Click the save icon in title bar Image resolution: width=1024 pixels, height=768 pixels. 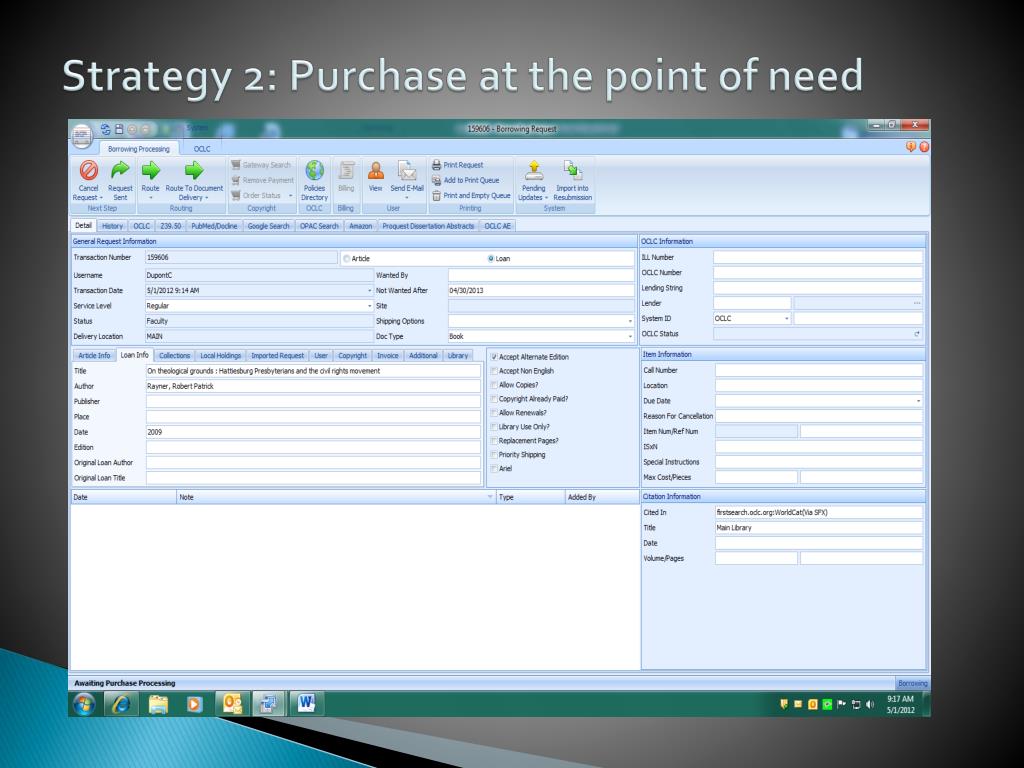[119, 129]
